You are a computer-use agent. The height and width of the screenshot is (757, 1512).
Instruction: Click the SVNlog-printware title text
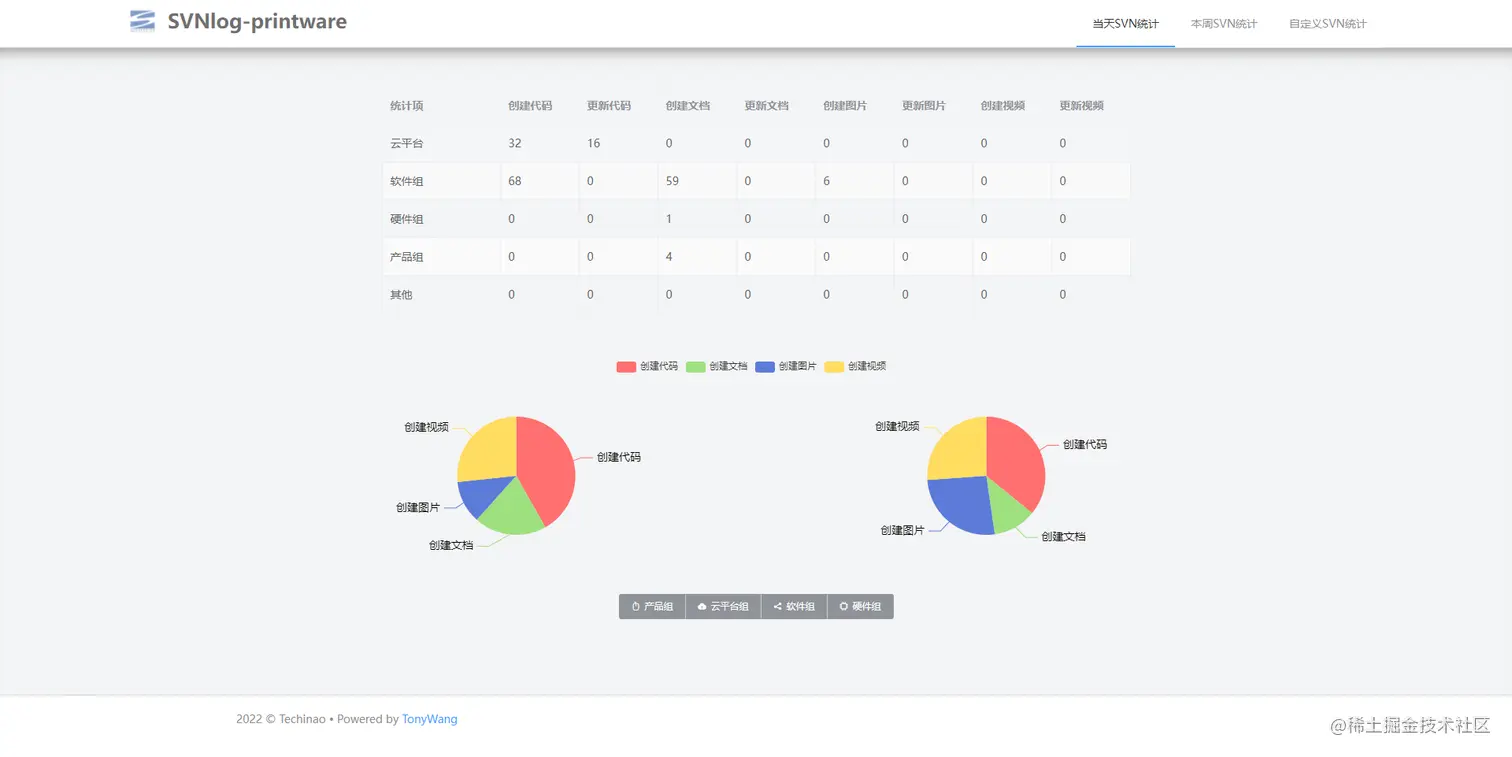pos(257,21)
